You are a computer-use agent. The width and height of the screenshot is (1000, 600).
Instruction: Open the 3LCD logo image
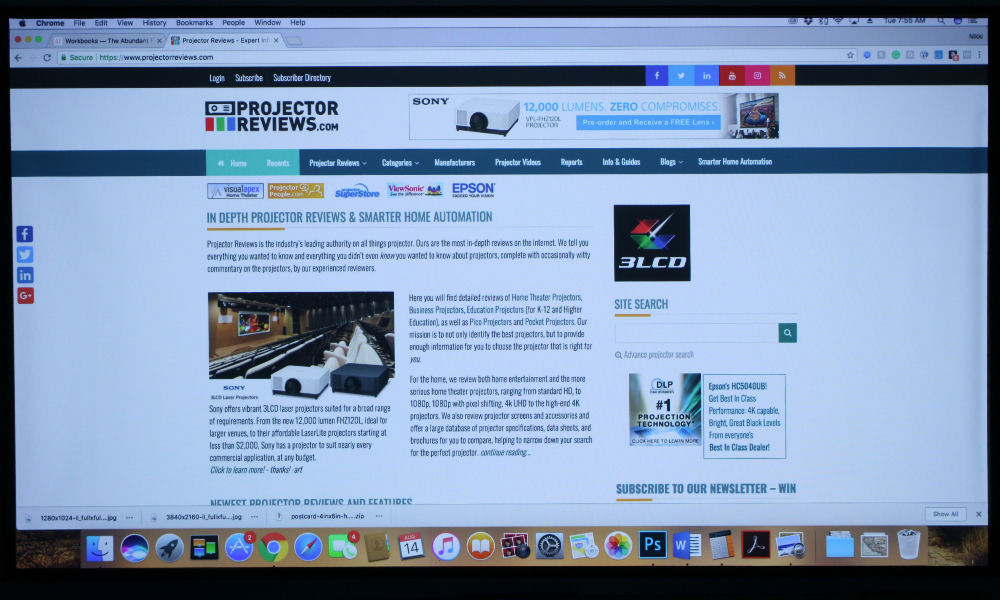point(651,243)
